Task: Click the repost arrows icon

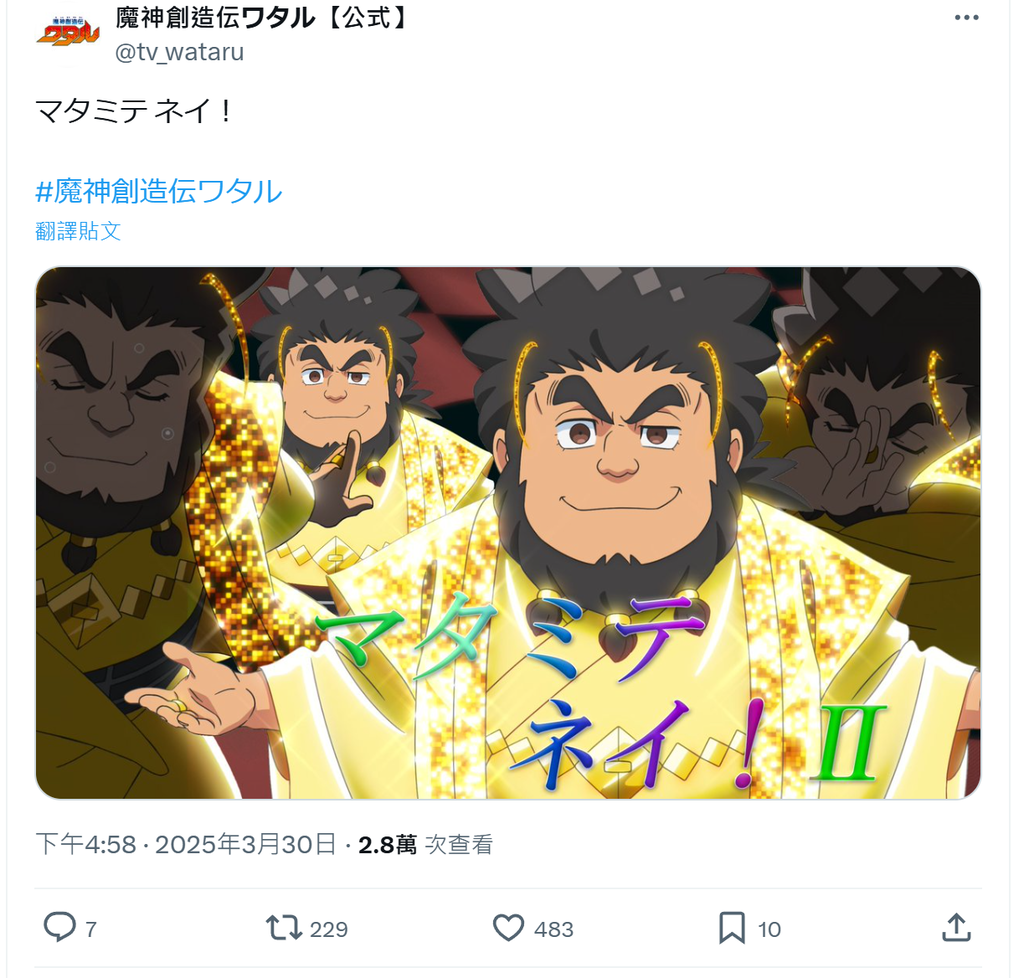Action: pos(283,927)
